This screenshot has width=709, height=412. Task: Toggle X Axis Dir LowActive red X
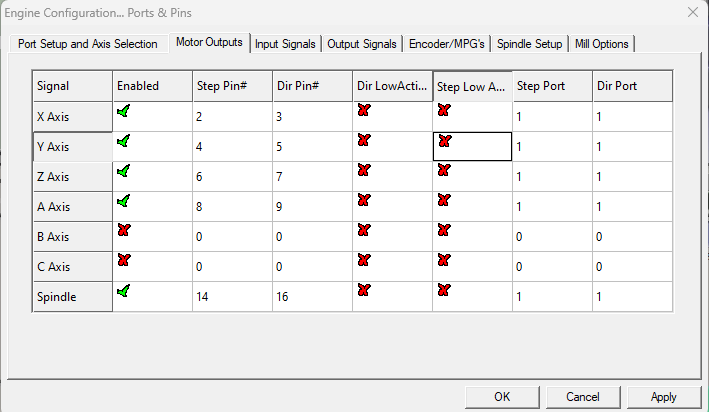point(363,111)
